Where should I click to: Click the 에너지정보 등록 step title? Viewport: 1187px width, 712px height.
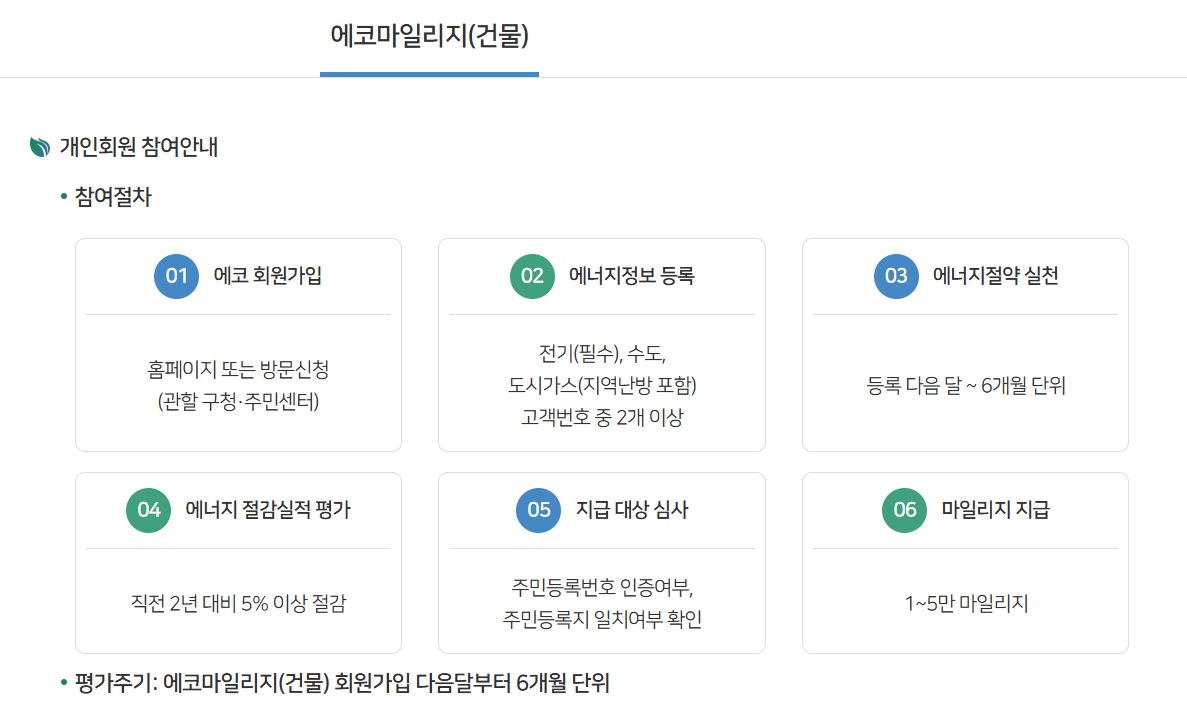(x=631, y=276)
